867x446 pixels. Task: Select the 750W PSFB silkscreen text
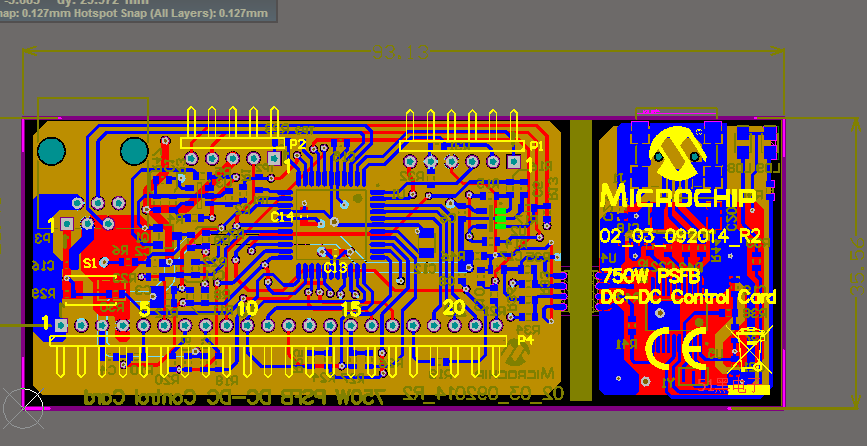[651, 275]
